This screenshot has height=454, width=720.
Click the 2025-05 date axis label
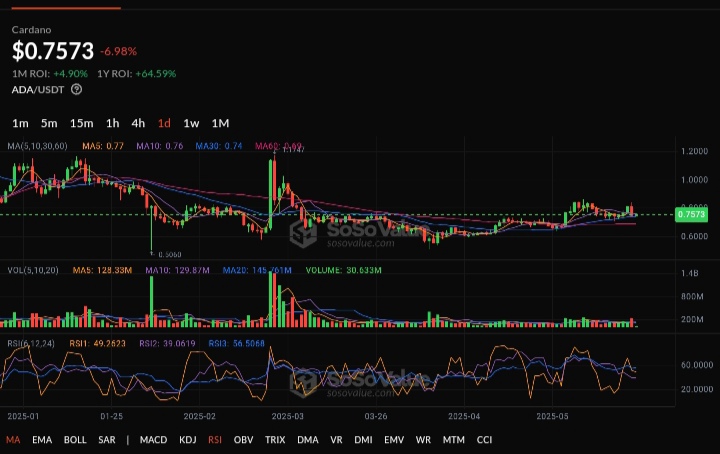click(552, 416)
